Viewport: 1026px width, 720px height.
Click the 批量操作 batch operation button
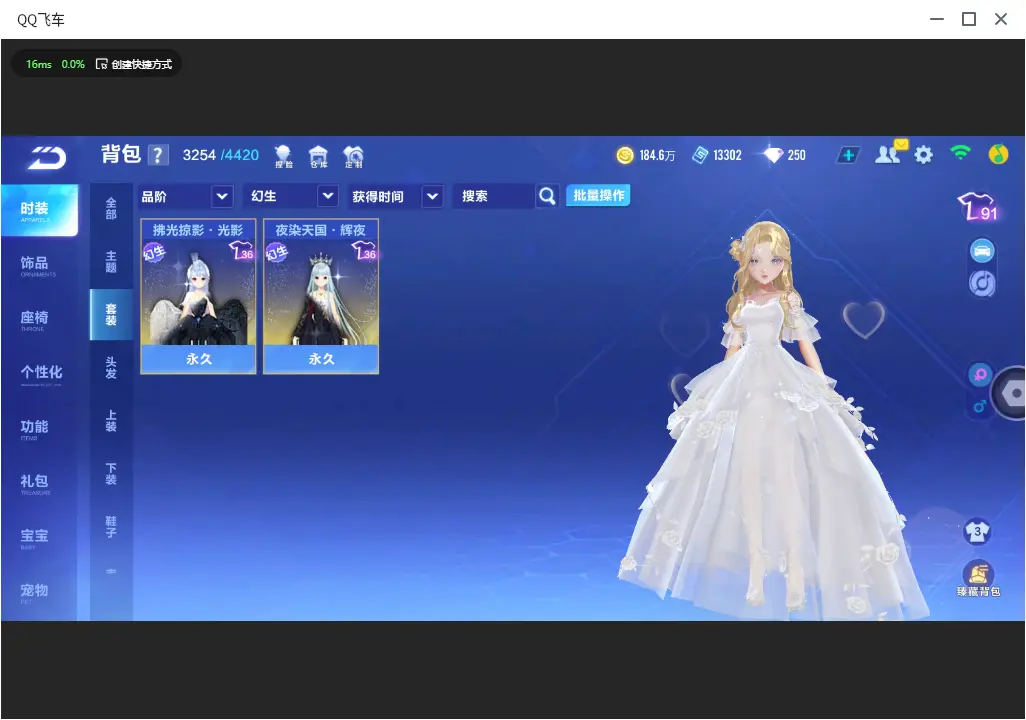pyautogui.click(x=598, y=196)
